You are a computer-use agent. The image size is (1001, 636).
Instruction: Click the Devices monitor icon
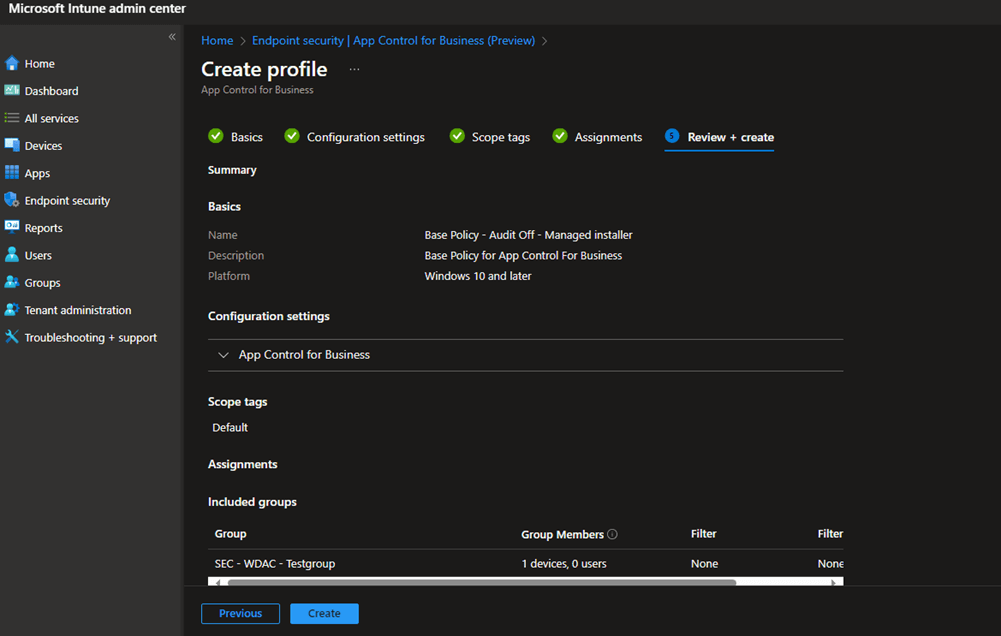click(x=11, y=145)
